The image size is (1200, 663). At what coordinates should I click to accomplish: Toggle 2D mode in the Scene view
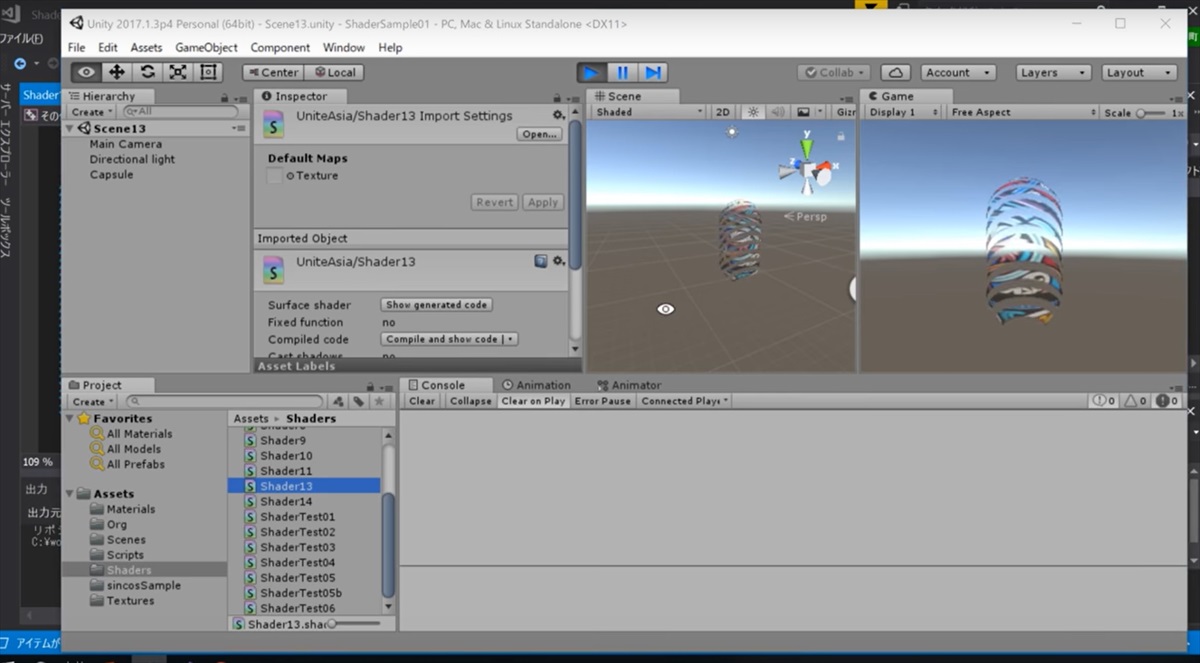coord(722,112)
